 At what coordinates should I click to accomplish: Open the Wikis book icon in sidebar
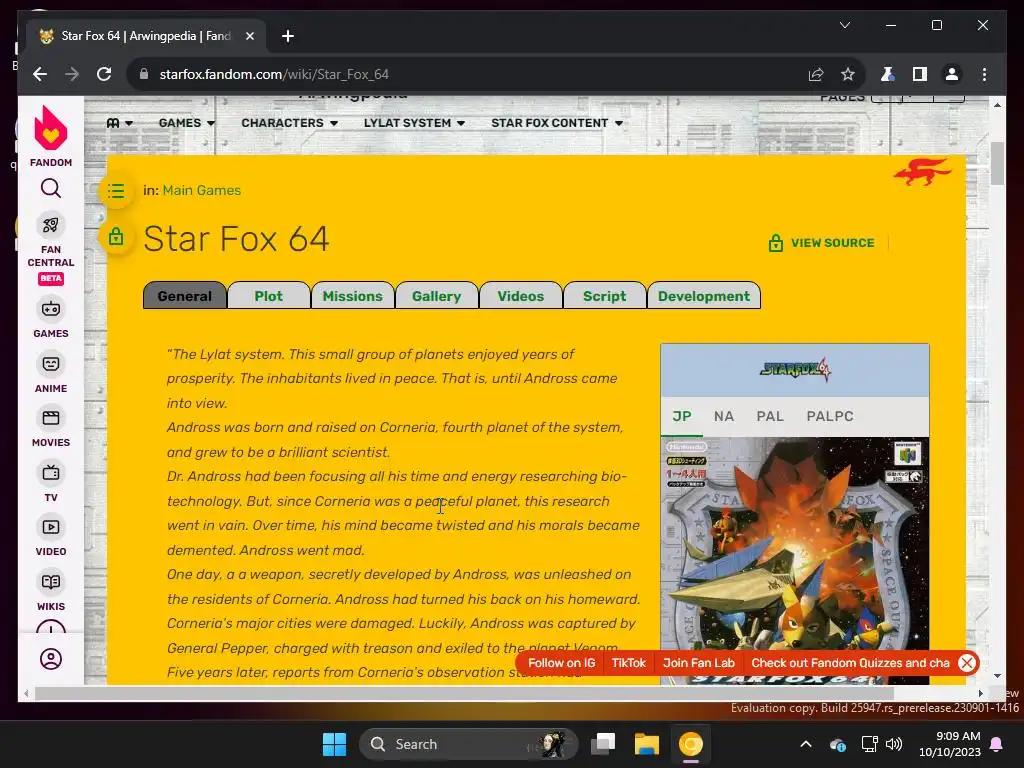(51, 582)
